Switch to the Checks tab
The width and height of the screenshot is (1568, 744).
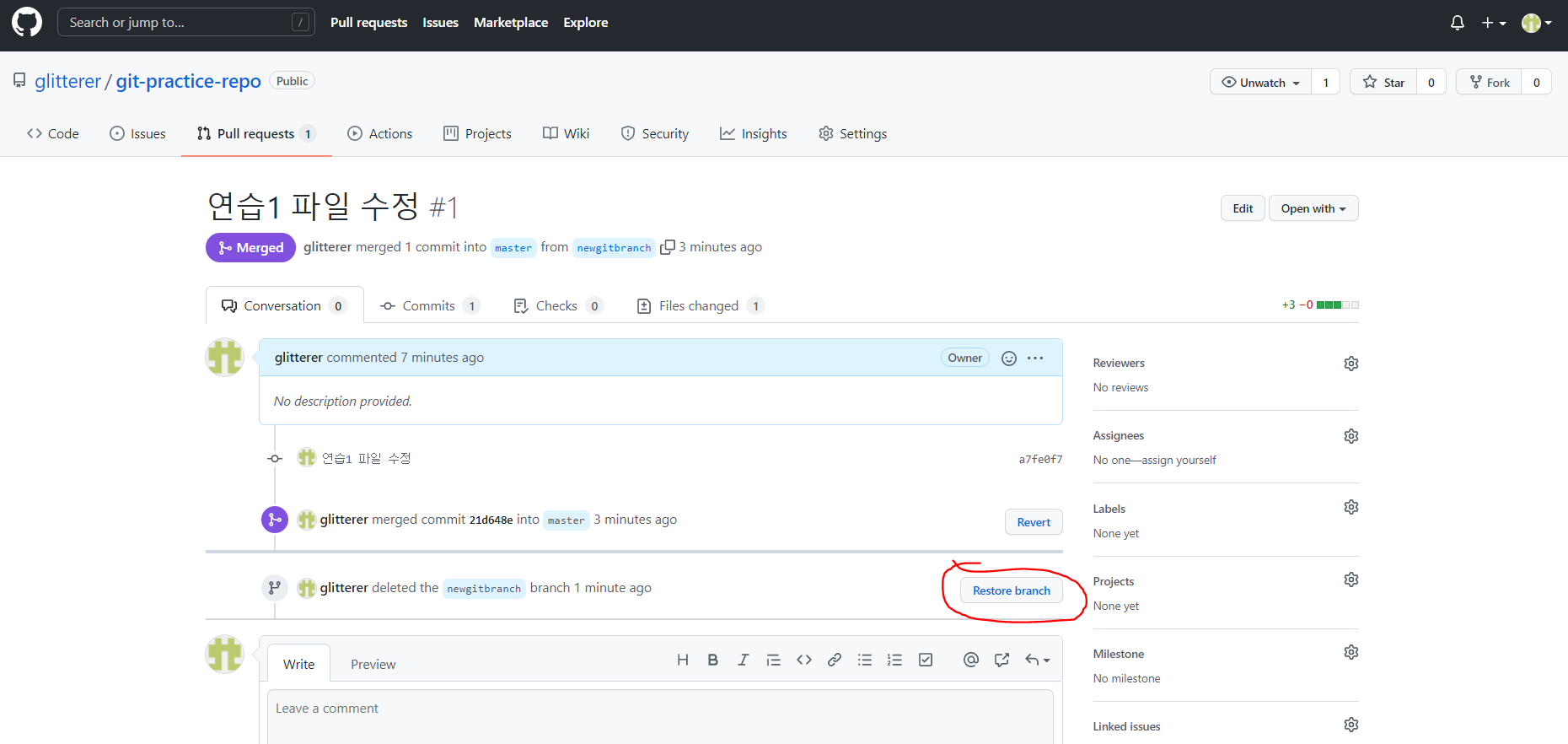tap(559, 305)
